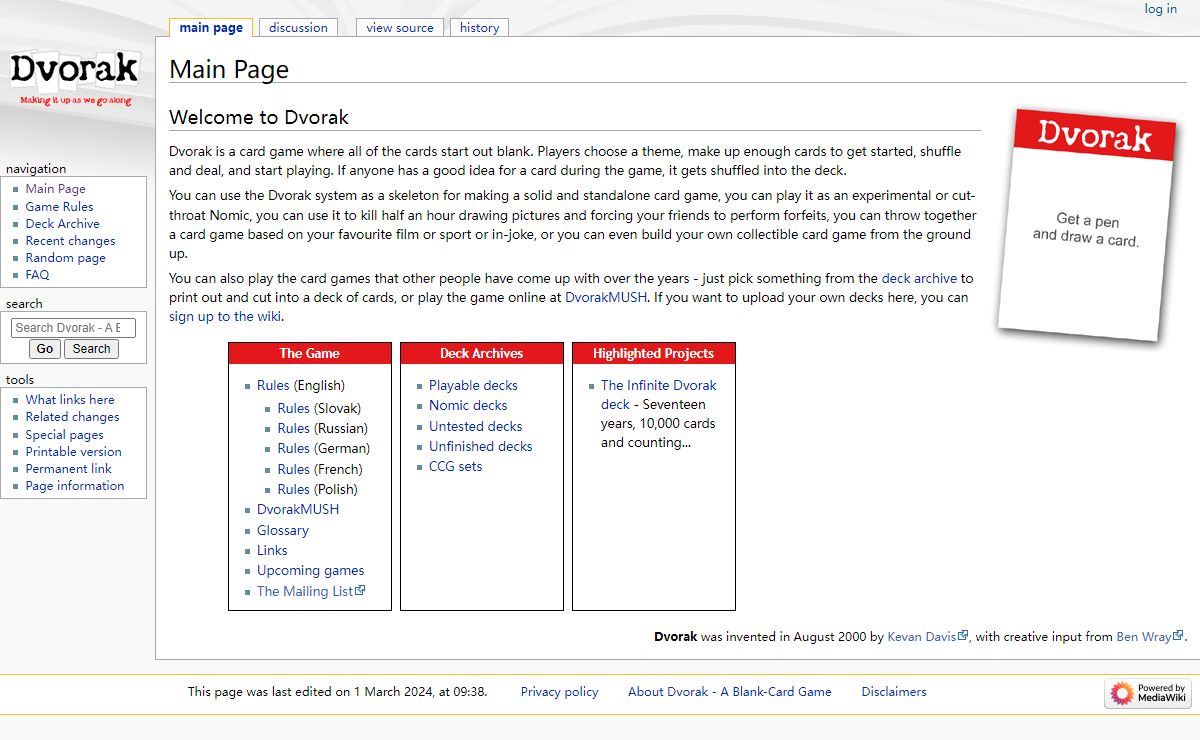Viewport: 1200px width, 740px height.
Task: Open The Infinite Dvorak deck link
Action: [x=659, y=395]
